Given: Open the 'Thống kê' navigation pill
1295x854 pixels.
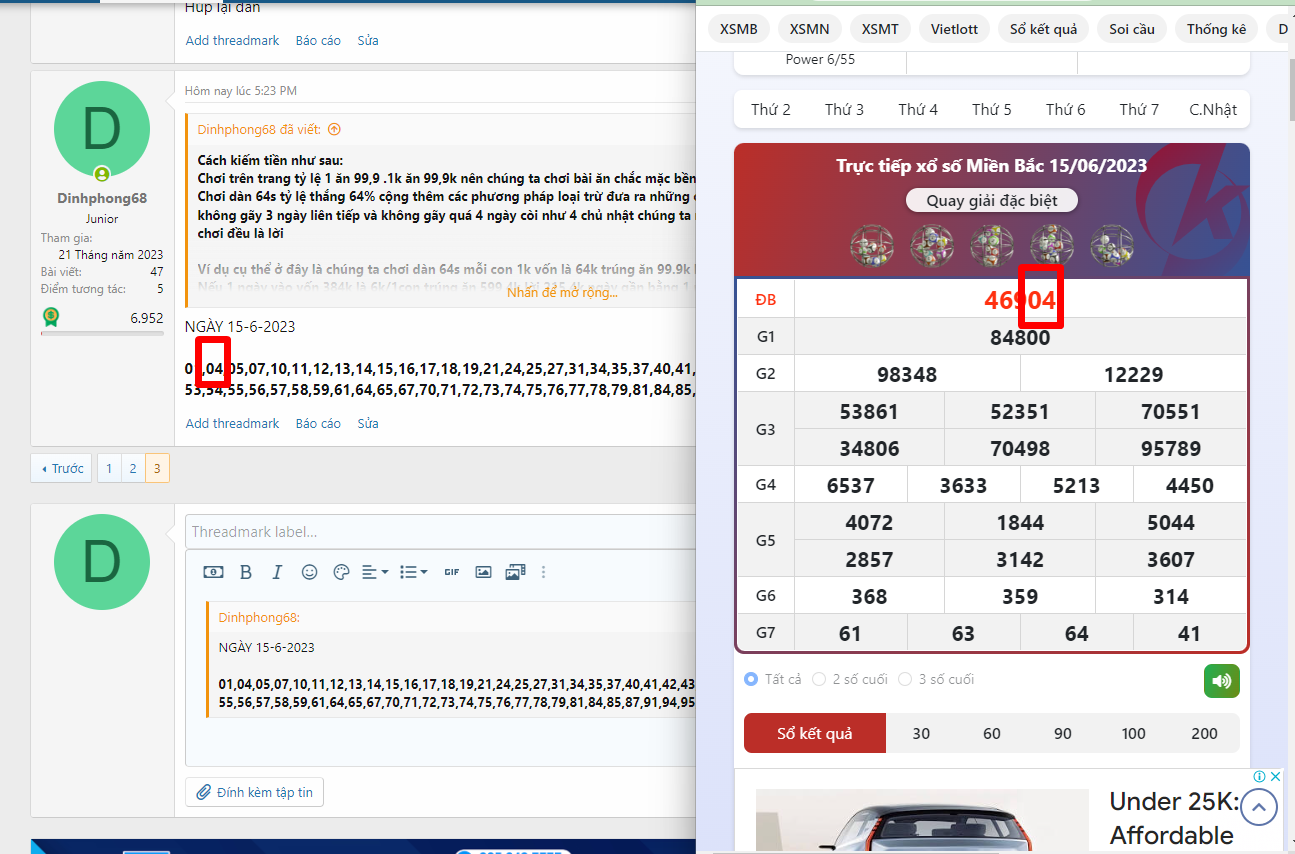Looking at the screenshot, I should pos(1216,29).
